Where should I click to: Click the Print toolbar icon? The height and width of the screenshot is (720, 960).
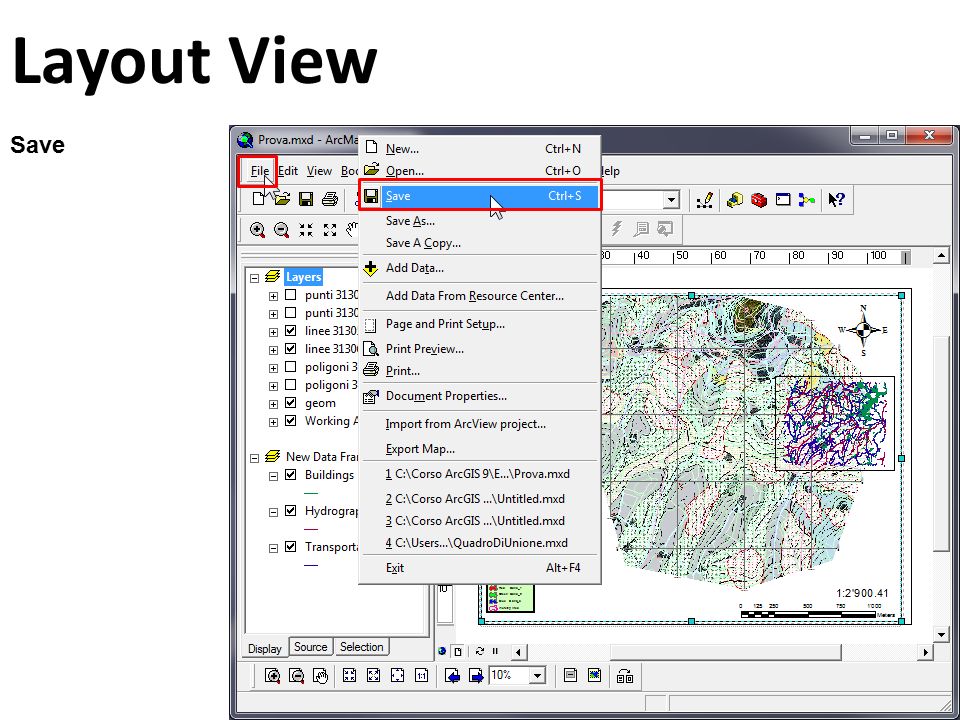point(330,198)
